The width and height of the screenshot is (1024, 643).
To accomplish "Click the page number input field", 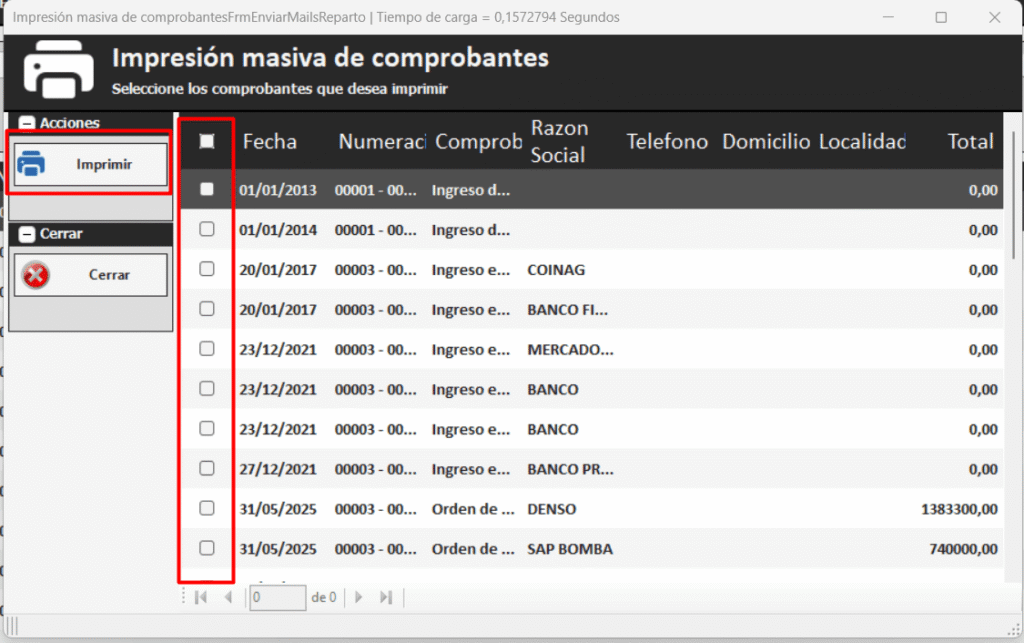I will [278, 598].
